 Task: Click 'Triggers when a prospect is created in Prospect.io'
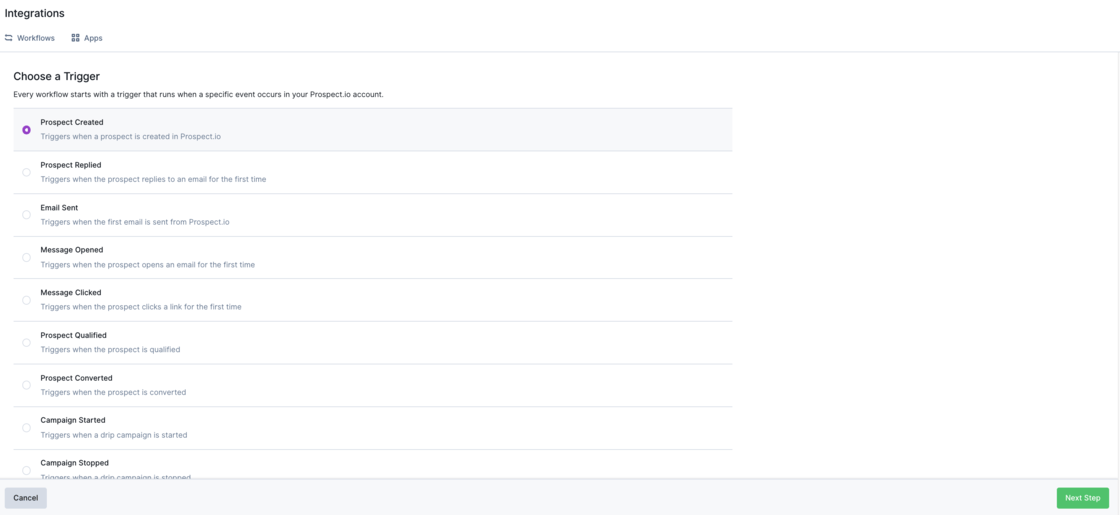[131, 136]
